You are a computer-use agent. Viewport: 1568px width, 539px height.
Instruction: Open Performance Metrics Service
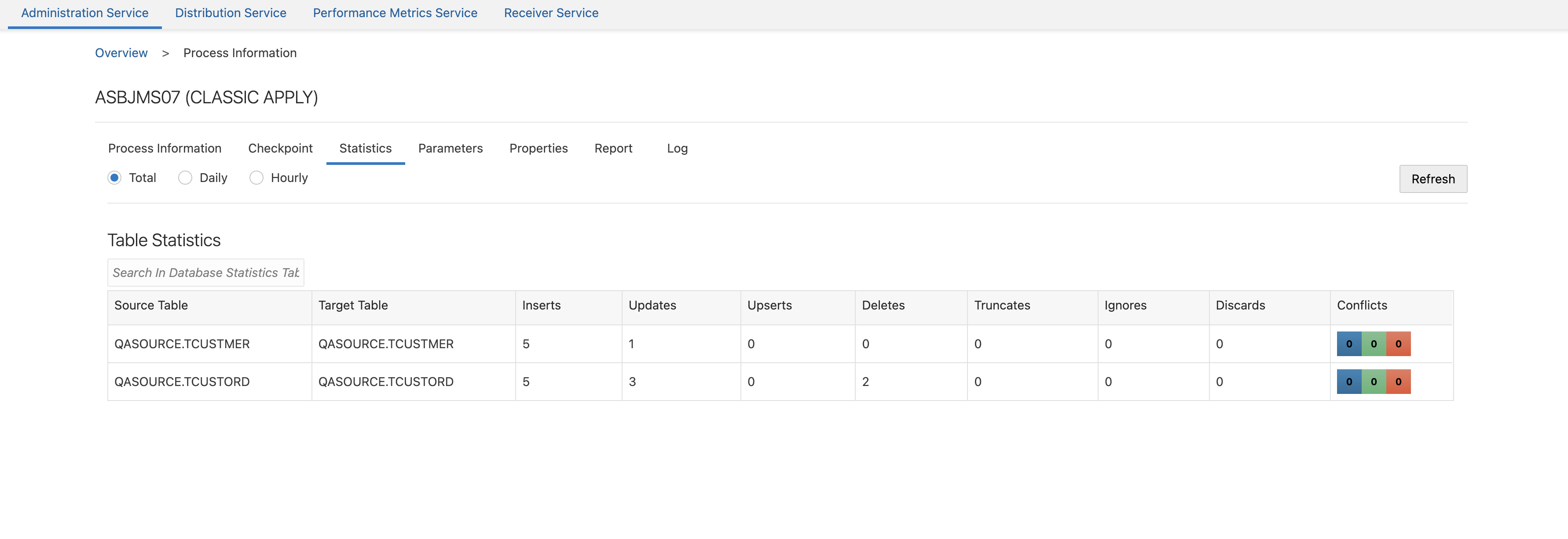coord(395,13)
